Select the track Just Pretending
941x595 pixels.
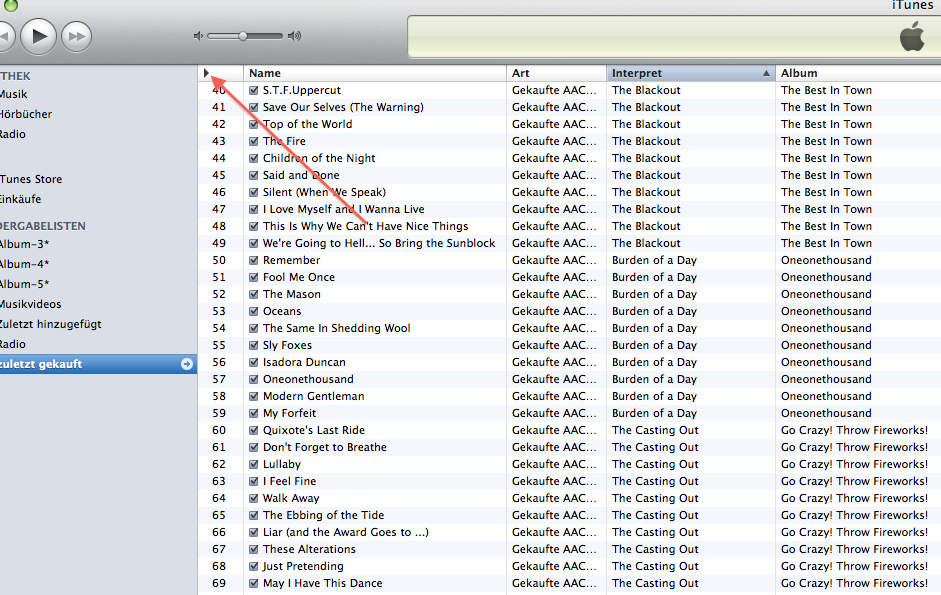click(x=303, y=566)
